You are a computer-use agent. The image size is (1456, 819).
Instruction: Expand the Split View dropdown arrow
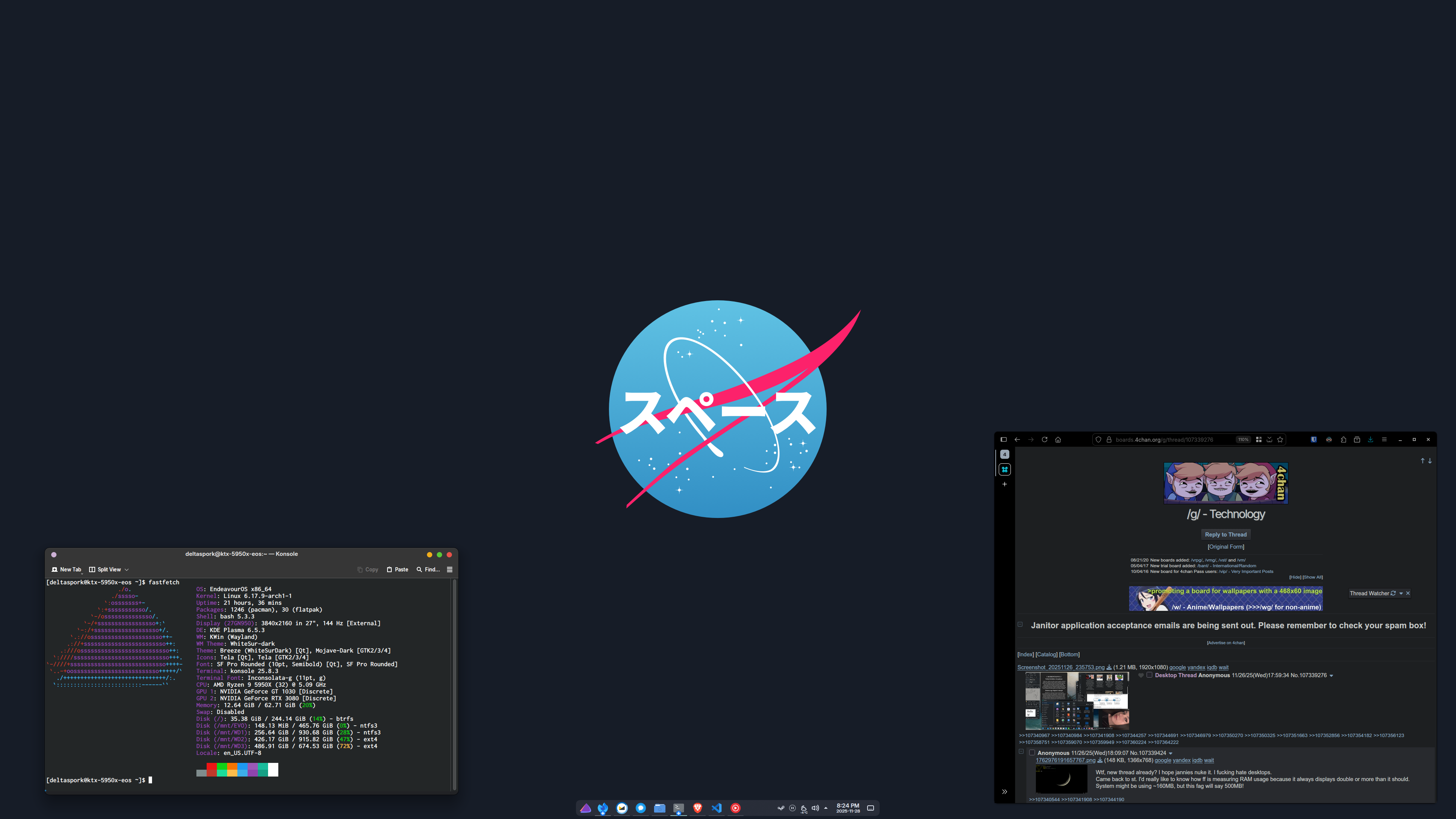pyautogui.click(x=127, y=570)
